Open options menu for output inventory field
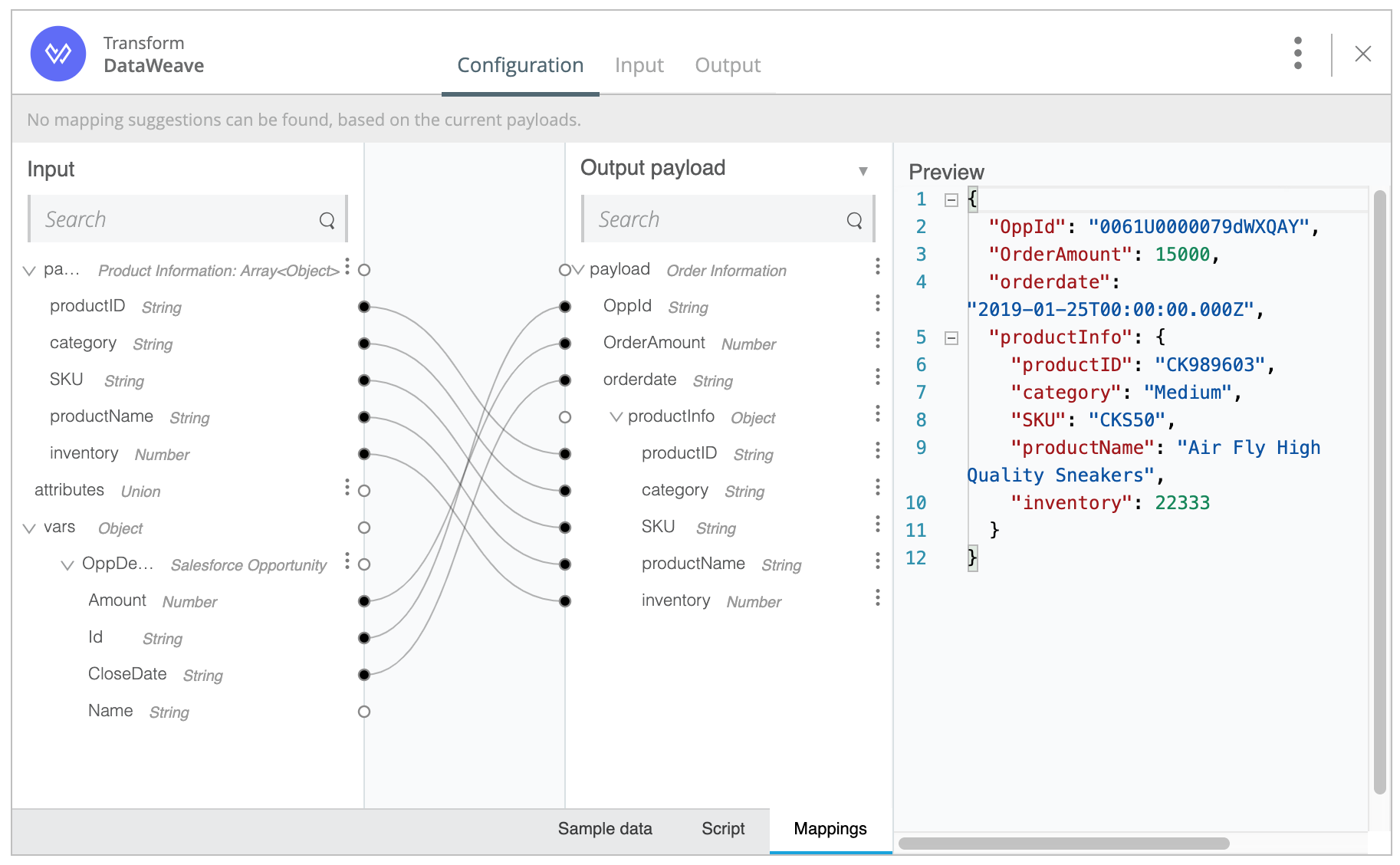 877,598
